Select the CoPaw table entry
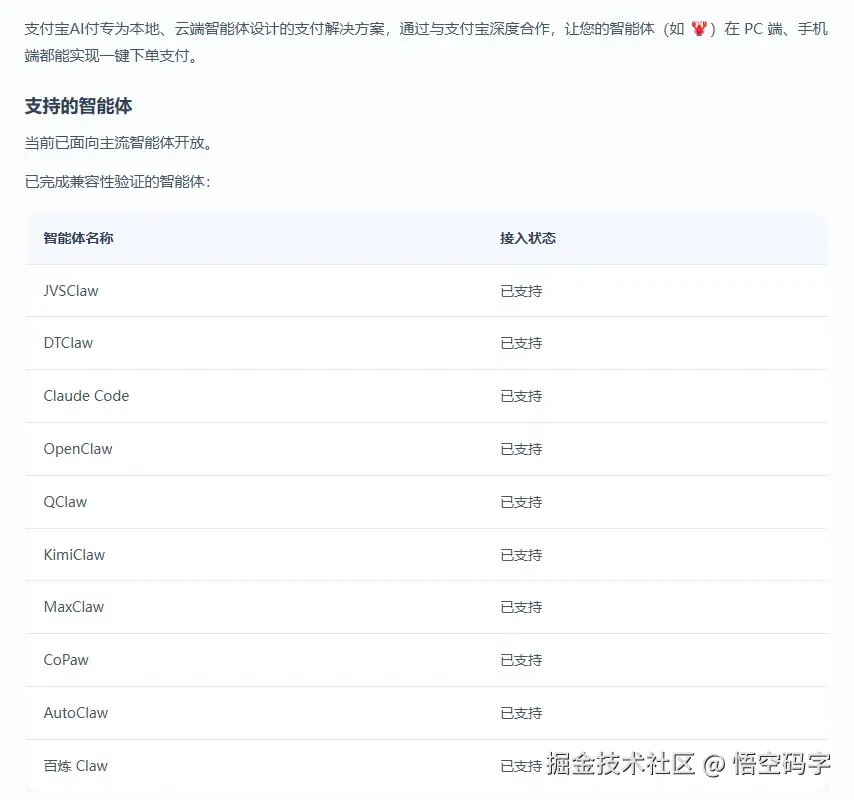854x800 pixels. click(66, 660)
